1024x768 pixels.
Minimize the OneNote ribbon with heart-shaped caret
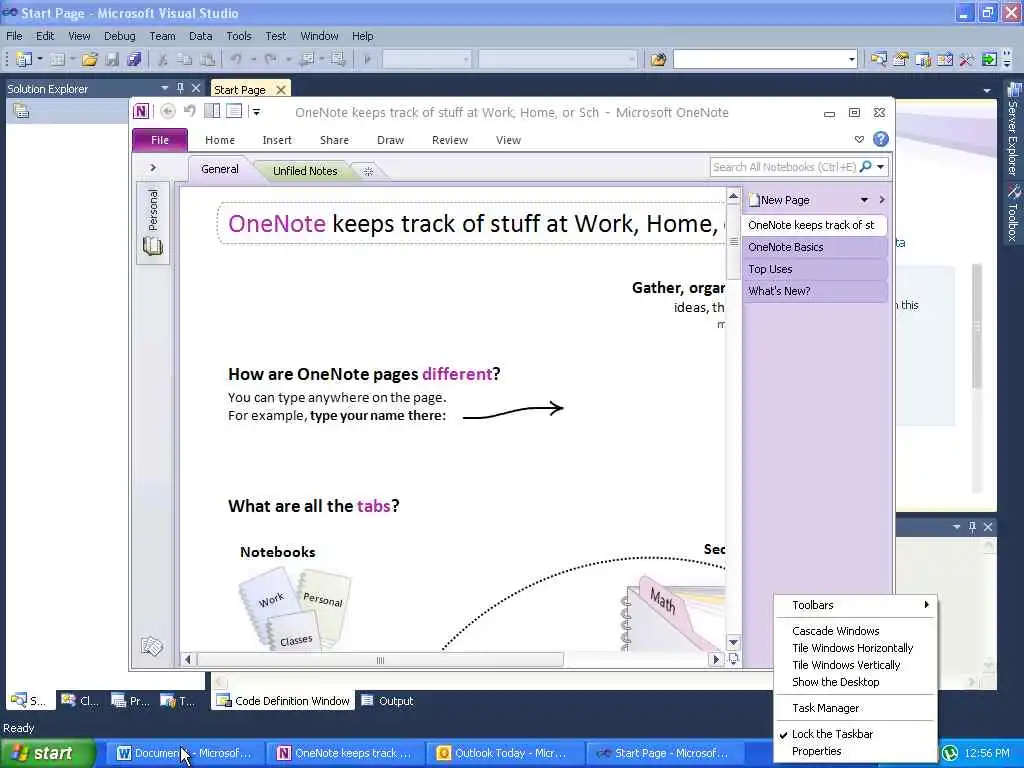(859, 139)
